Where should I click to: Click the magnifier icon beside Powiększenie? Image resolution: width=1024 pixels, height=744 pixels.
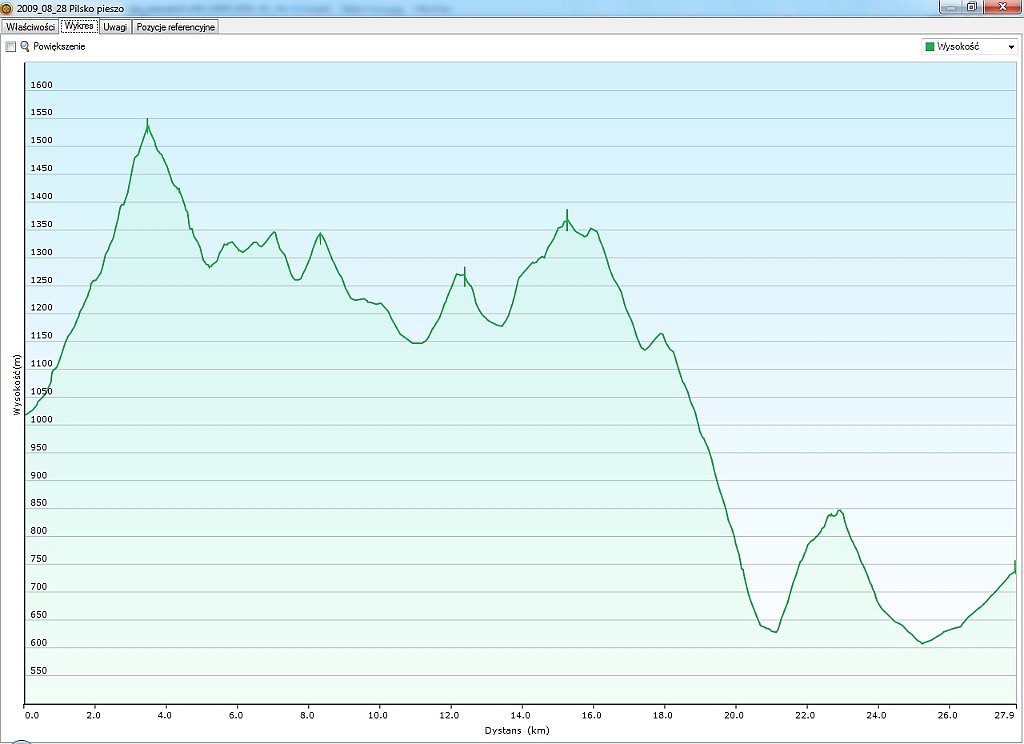pyautogui.click(x=25, y=47)
